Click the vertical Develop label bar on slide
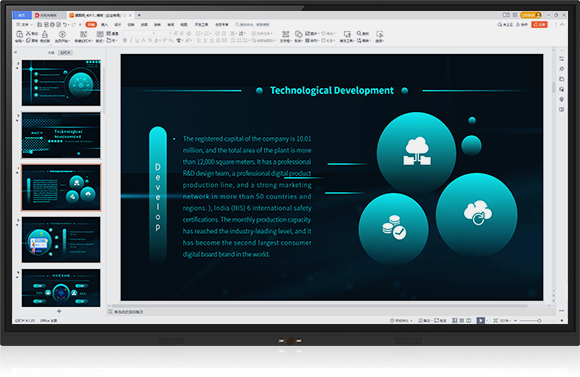This screenshot has height=377, width=580. coord(158,195)
